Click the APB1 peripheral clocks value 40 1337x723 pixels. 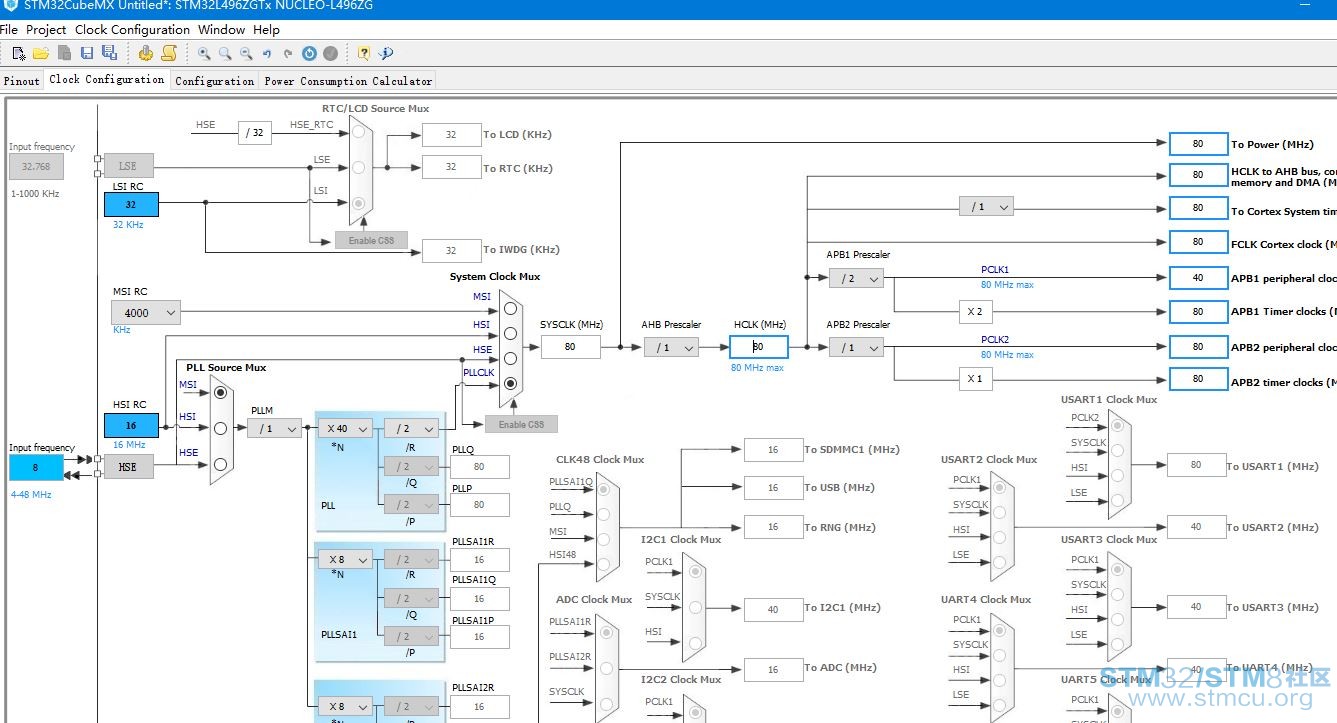tap(1198, 278)
